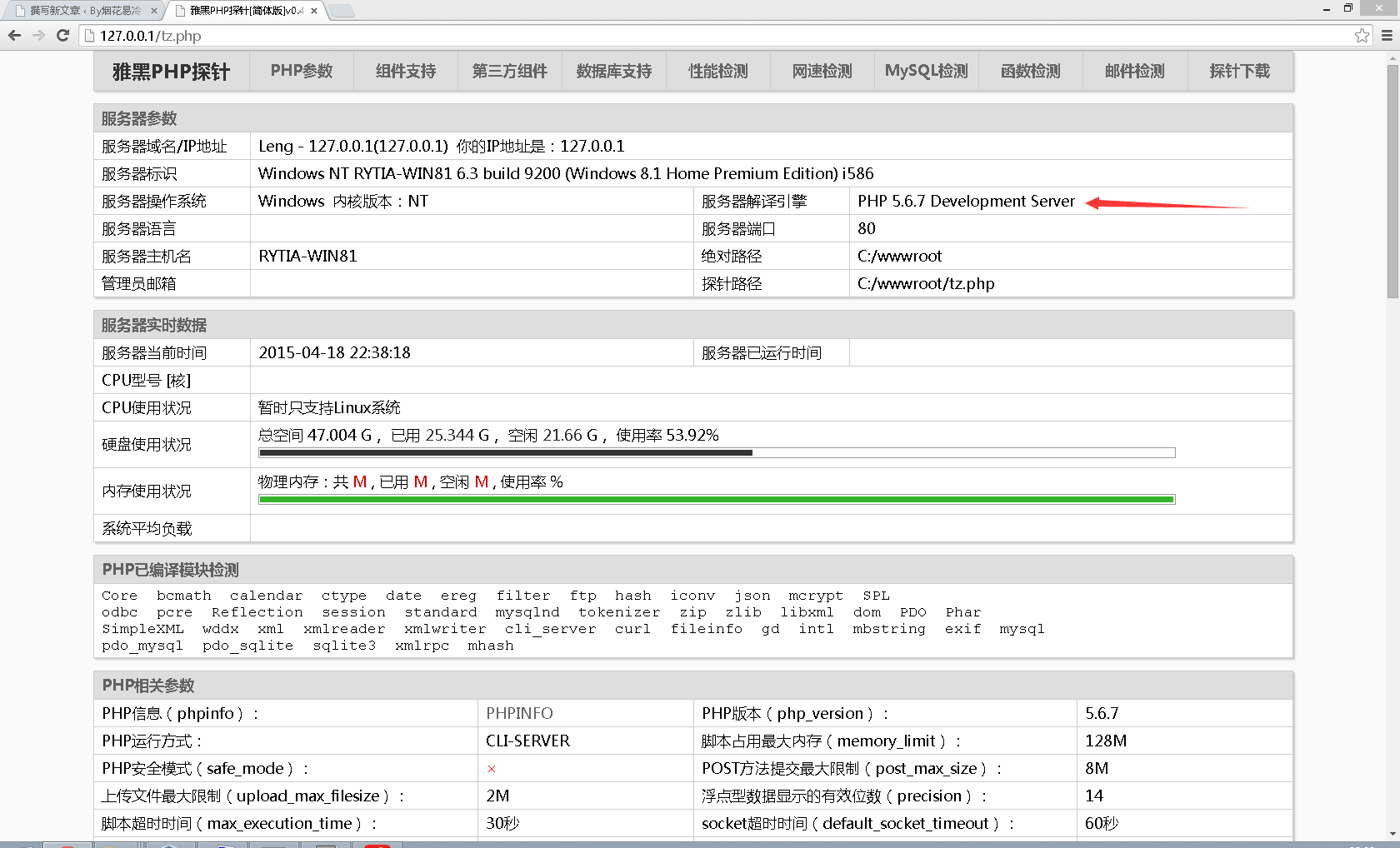The height and width of the screenshot is (848, 1400).
Task: Go to the 函数检测 section
Action: pos(1031,72)
